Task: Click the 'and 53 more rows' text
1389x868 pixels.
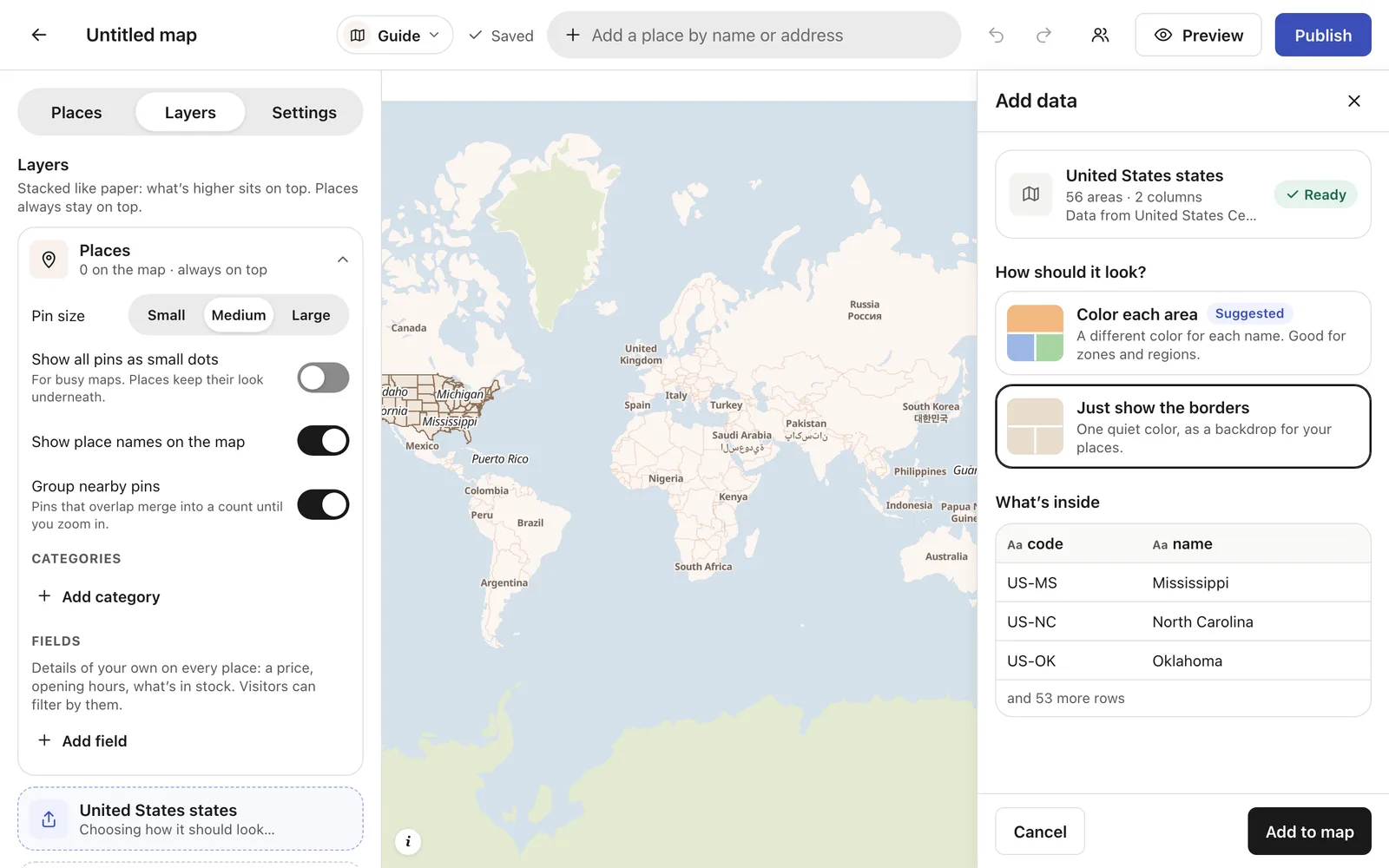Action: pos(1065,698)
